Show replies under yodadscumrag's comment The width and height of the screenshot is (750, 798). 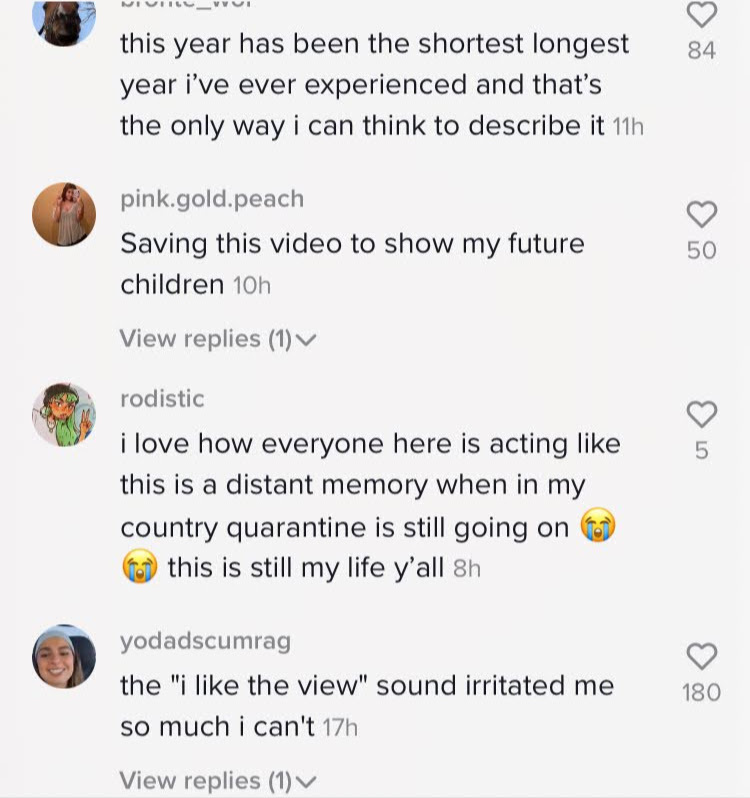click(217, 780)
